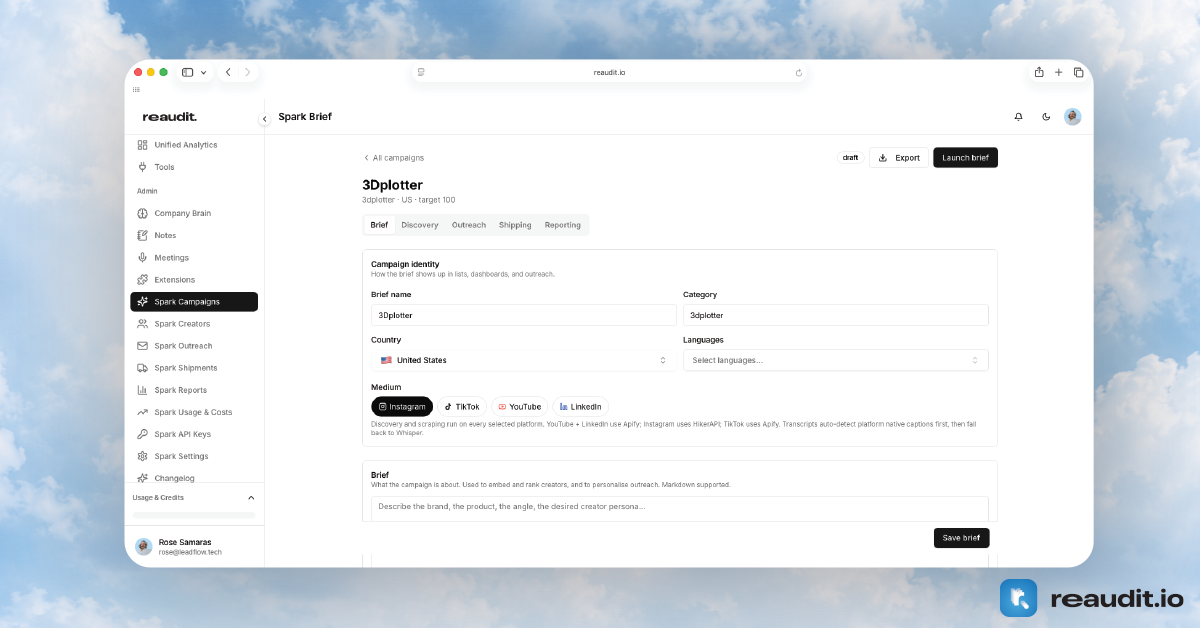Collapse the sidebar with the chevron
This screenshot has height=628, width=1200.
[x=265, y=119]
